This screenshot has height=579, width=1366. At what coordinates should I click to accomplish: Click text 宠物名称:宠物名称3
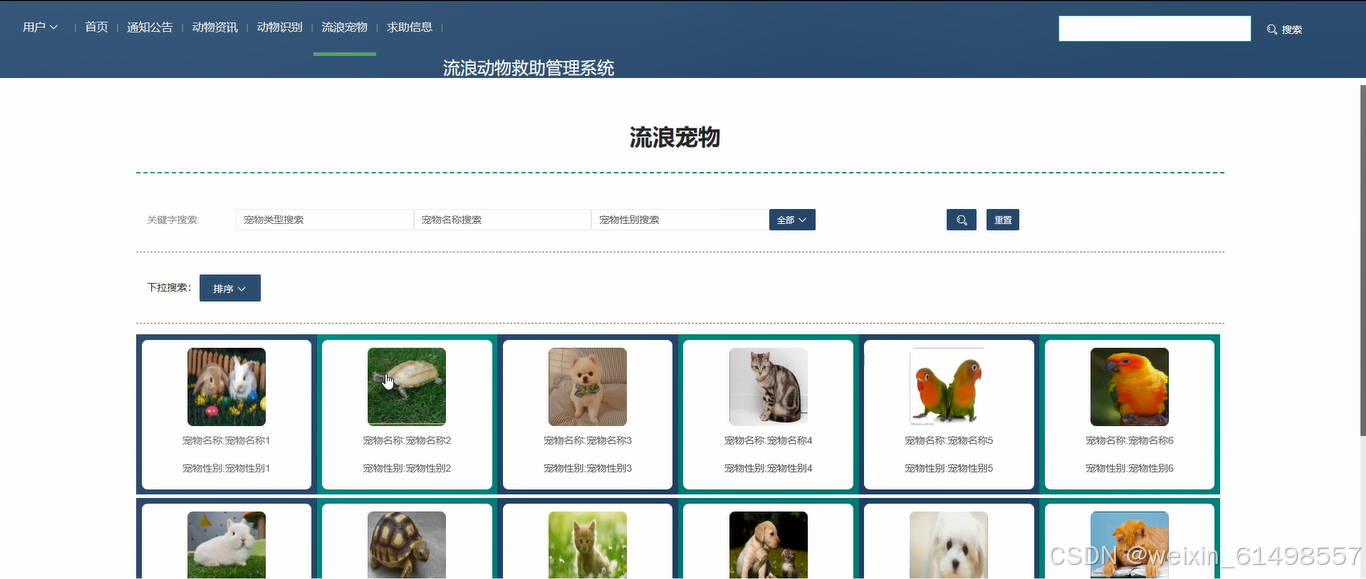(588, 441)
